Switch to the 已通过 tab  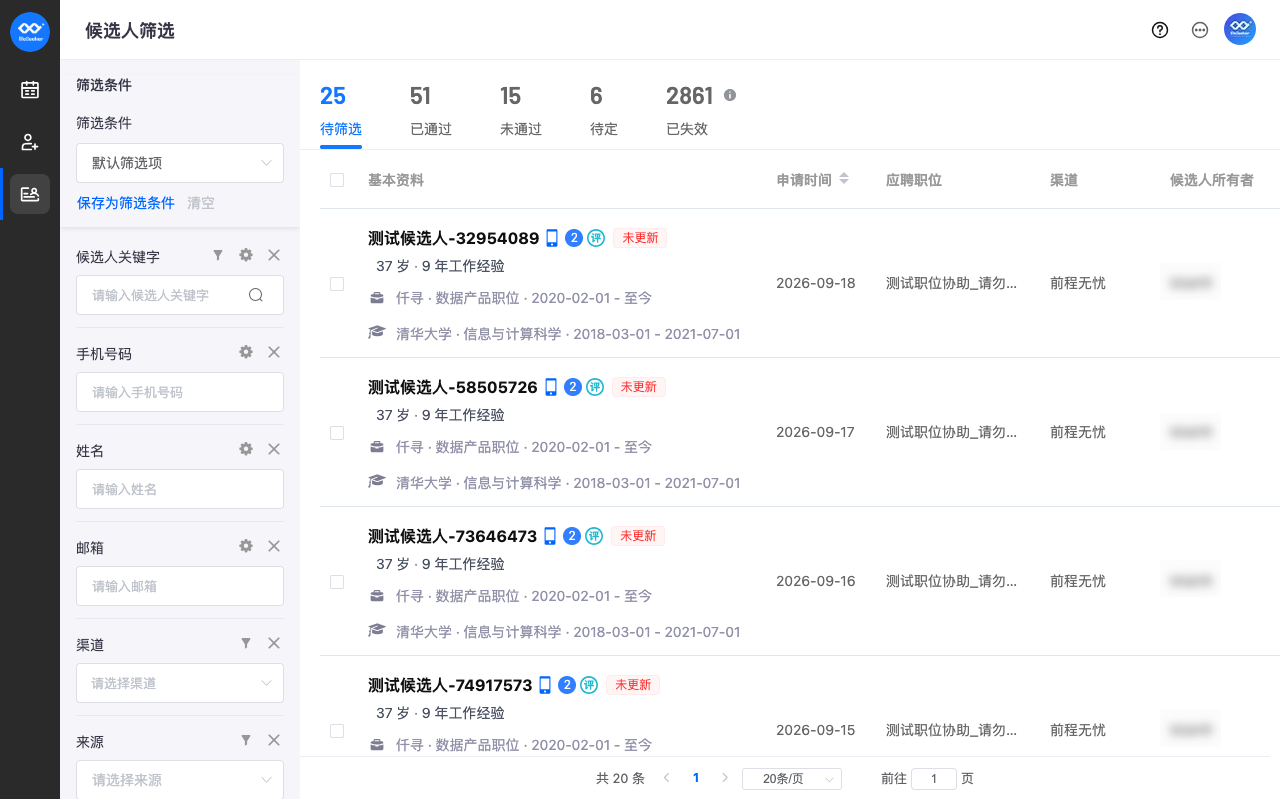tap(431, 110)
